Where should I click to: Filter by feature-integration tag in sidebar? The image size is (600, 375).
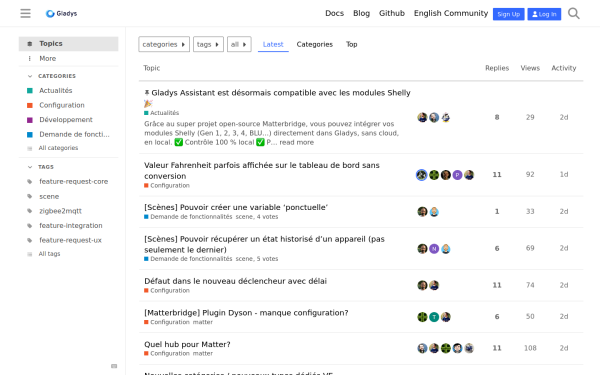pyautogui.click(x=68, y=225)
